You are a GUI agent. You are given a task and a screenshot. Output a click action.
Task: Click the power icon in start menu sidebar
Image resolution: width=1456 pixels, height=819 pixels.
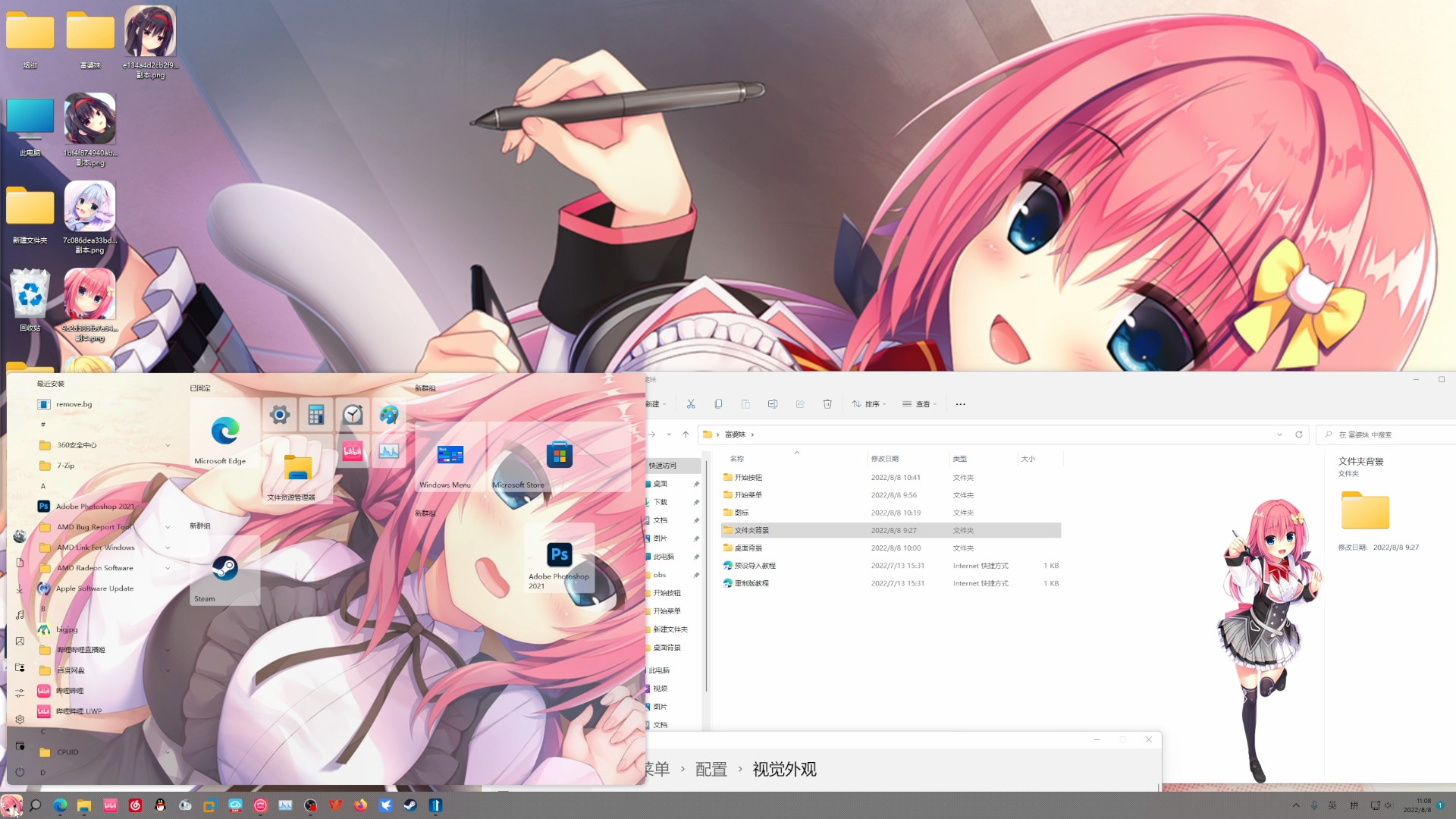pos(20,772)
